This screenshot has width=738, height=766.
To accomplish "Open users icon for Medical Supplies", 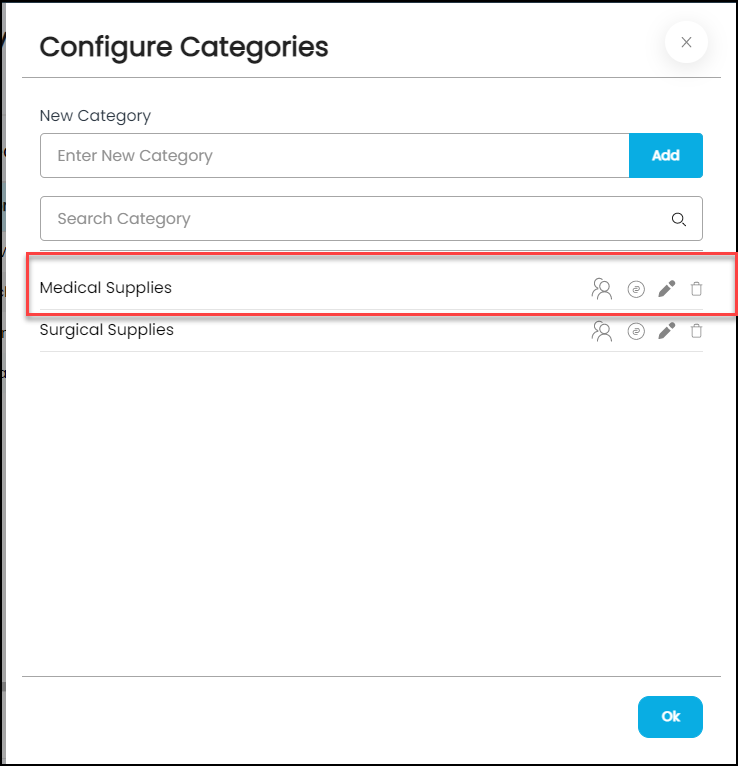I will tap(601, 289).
